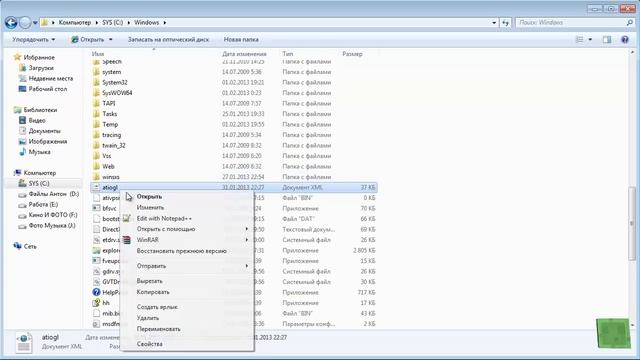The image size is (640, 360).
Task: Open the Музыка library
Action: tap(35, 152)
